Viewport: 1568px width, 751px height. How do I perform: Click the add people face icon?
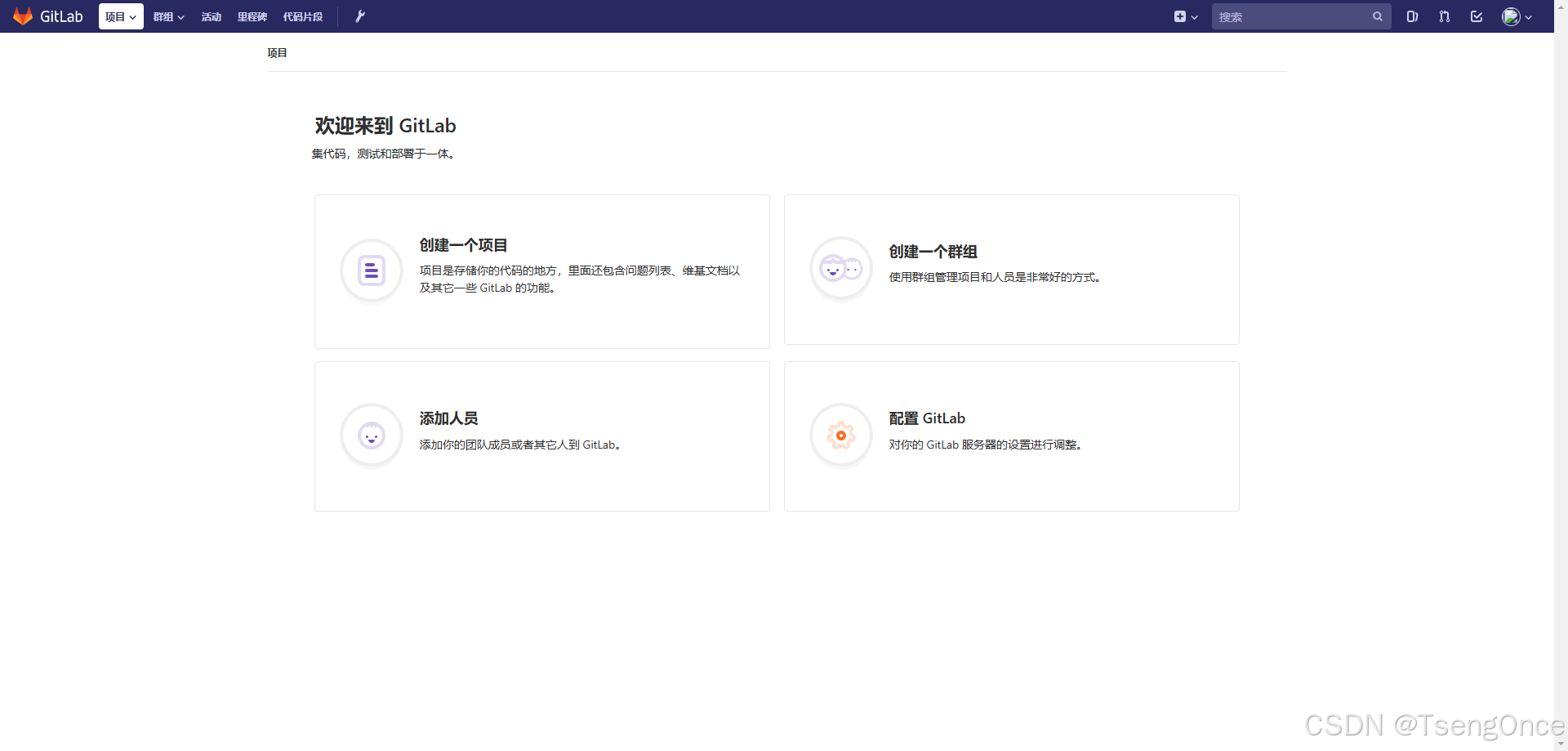[372, 436]
